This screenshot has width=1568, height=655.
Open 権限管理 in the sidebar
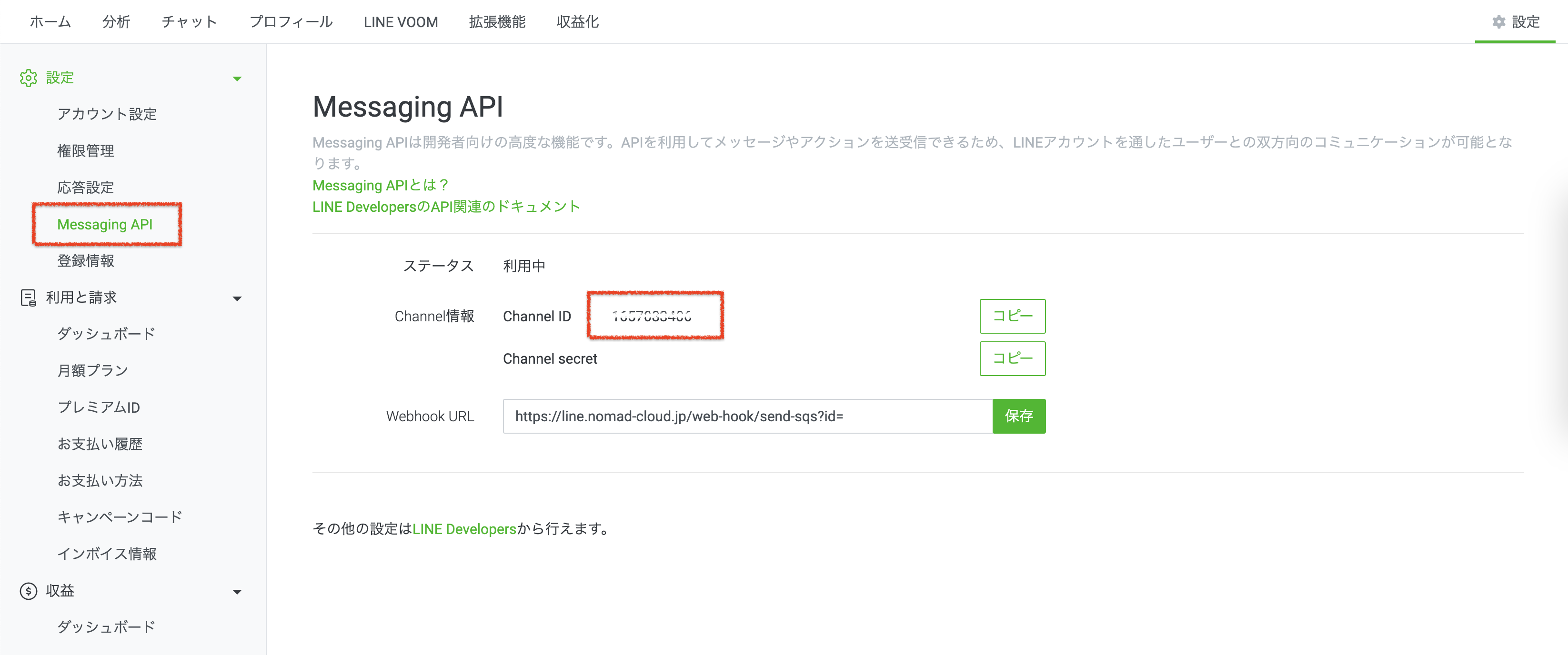pos(86,151)
